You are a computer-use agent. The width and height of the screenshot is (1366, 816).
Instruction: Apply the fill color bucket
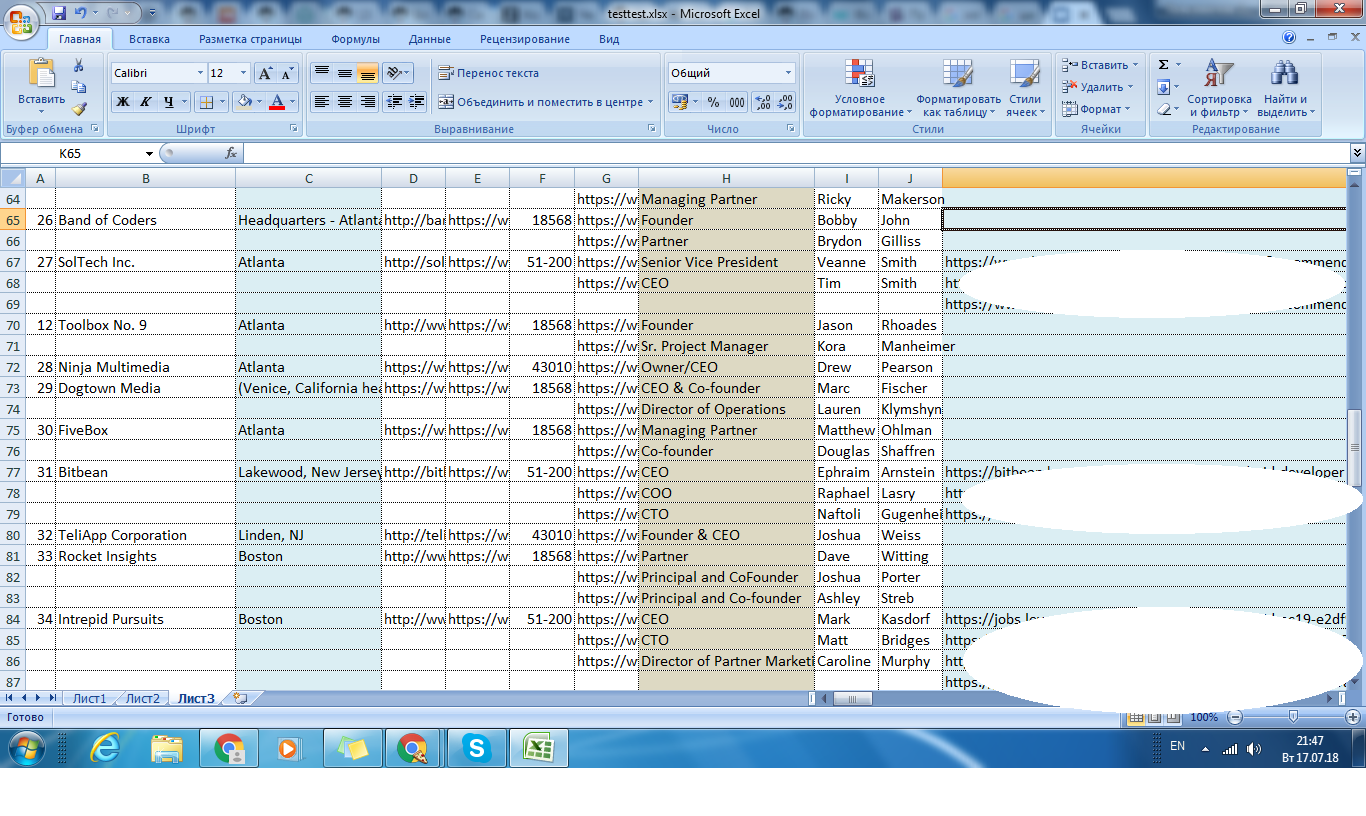click(243, 102)
